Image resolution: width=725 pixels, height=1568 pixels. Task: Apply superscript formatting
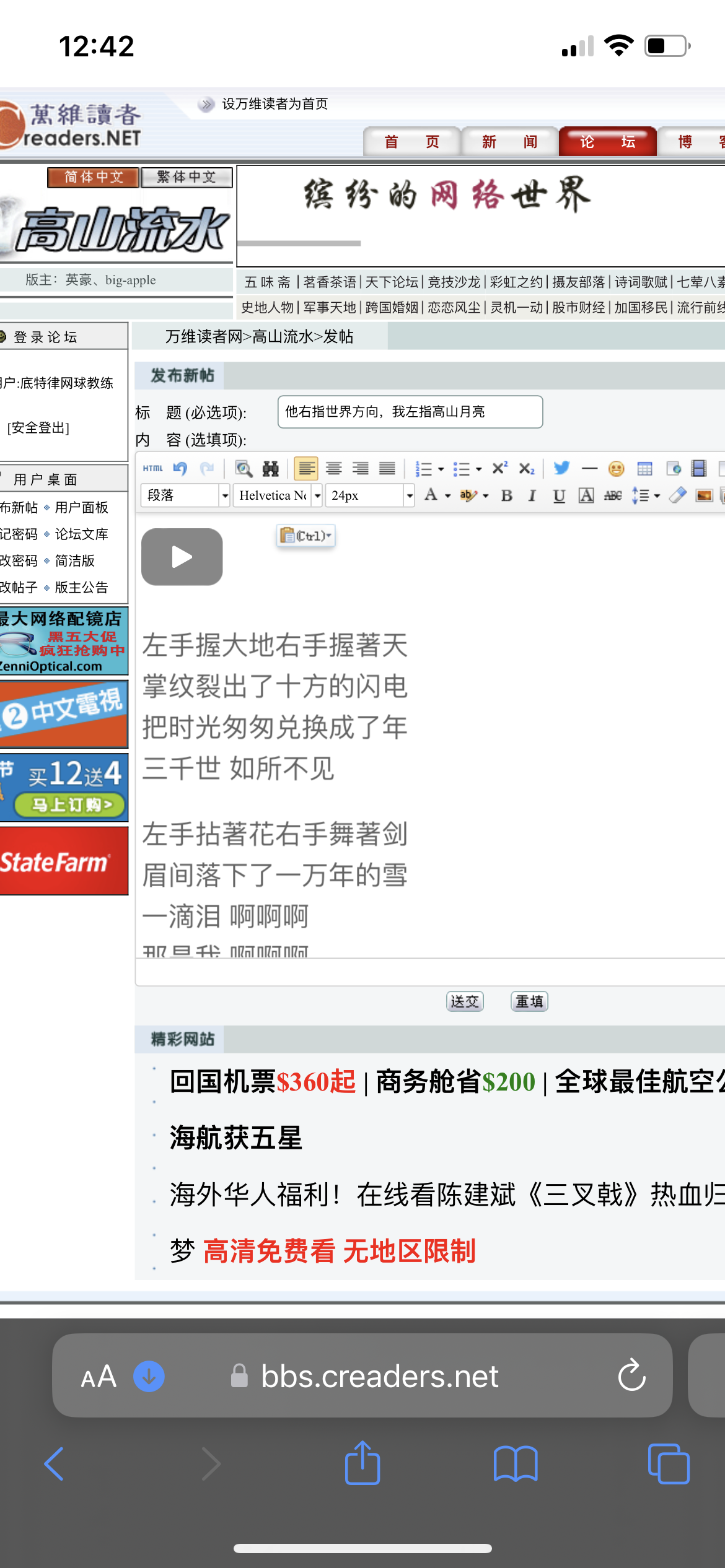tap(499, 468)
